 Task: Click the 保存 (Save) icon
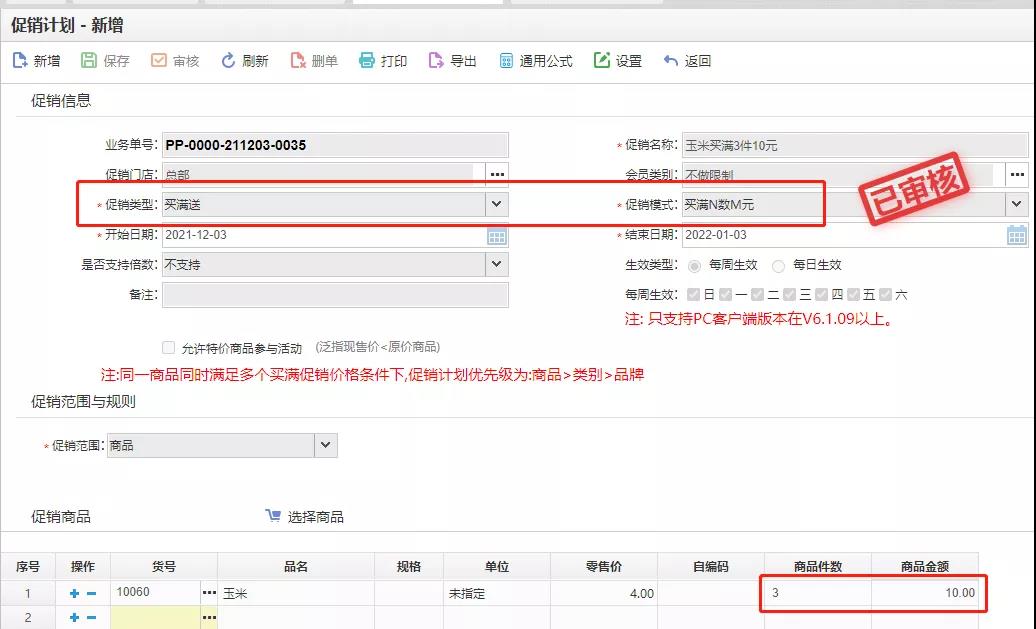104,60
